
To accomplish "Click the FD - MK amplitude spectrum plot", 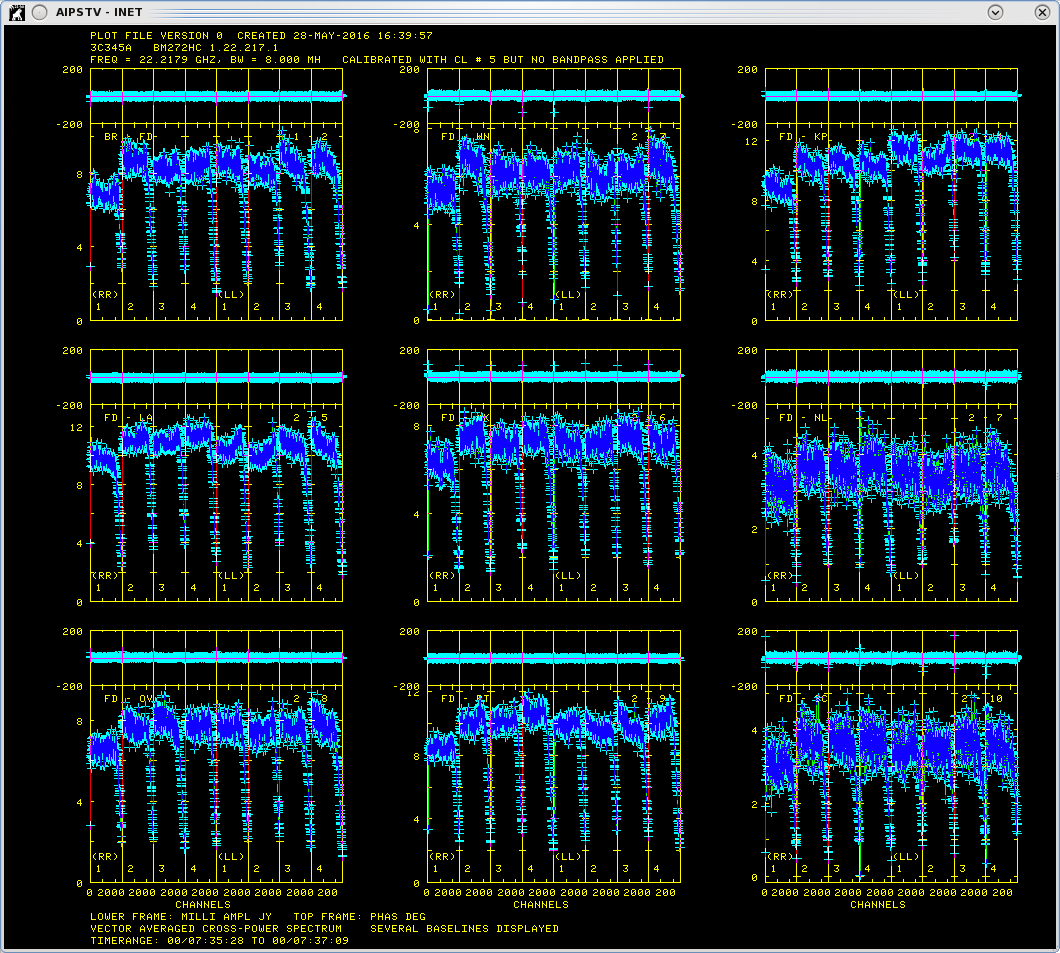I will coord(554,504).
